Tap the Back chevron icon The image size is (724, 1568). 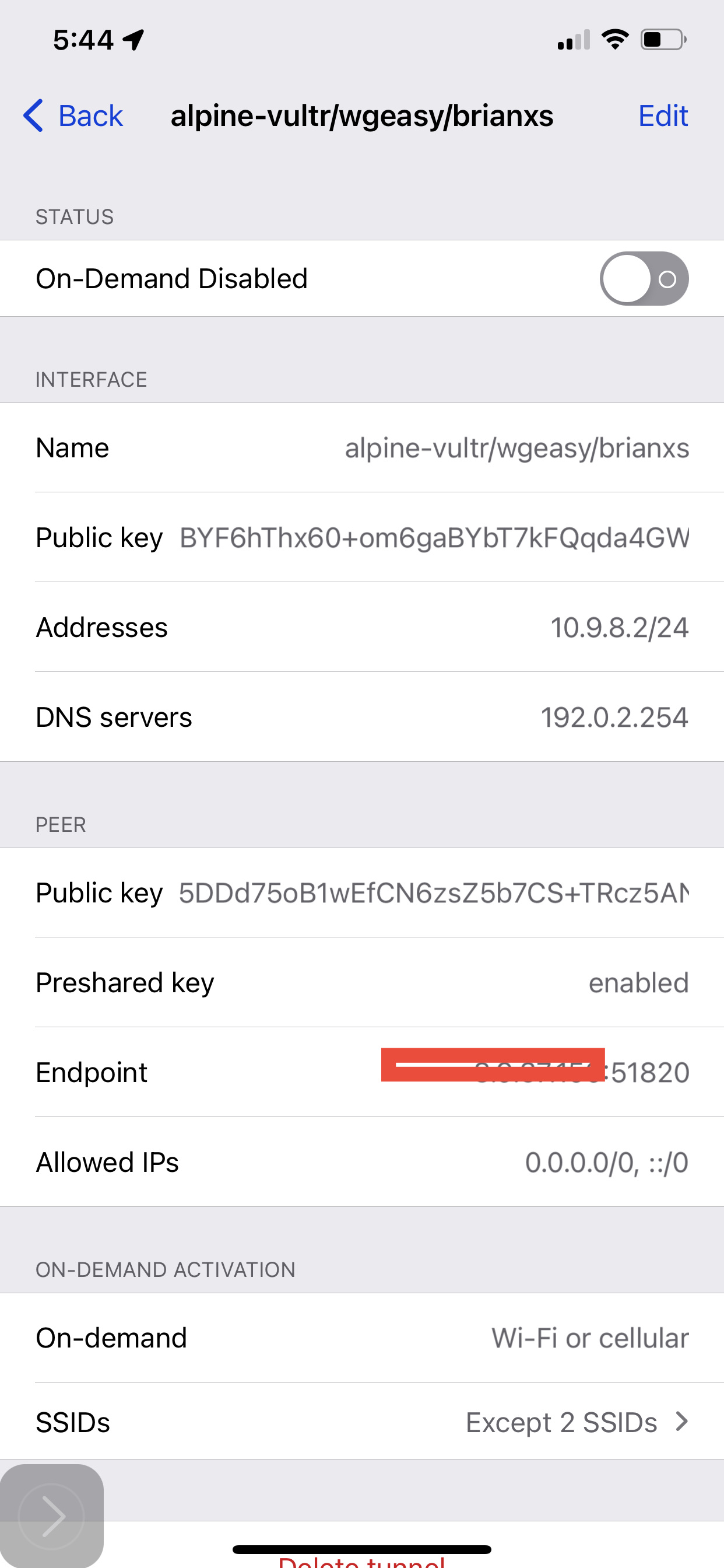coord(31,116)
